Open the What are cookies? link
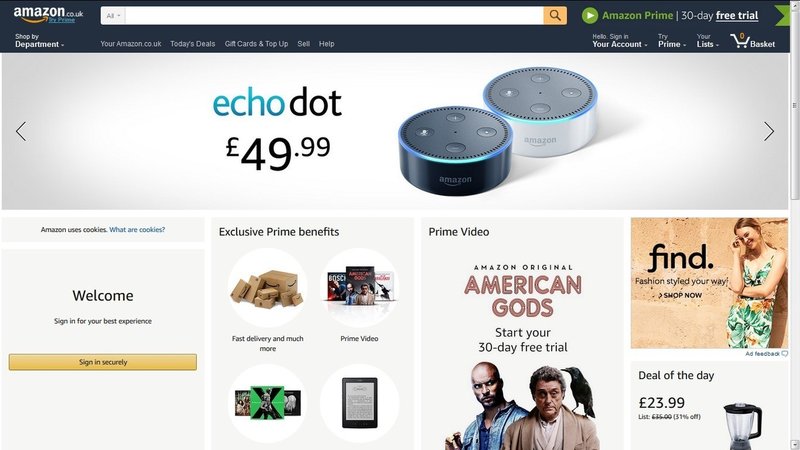This screenshot has width=800, height=450. (x=137, y=230)
